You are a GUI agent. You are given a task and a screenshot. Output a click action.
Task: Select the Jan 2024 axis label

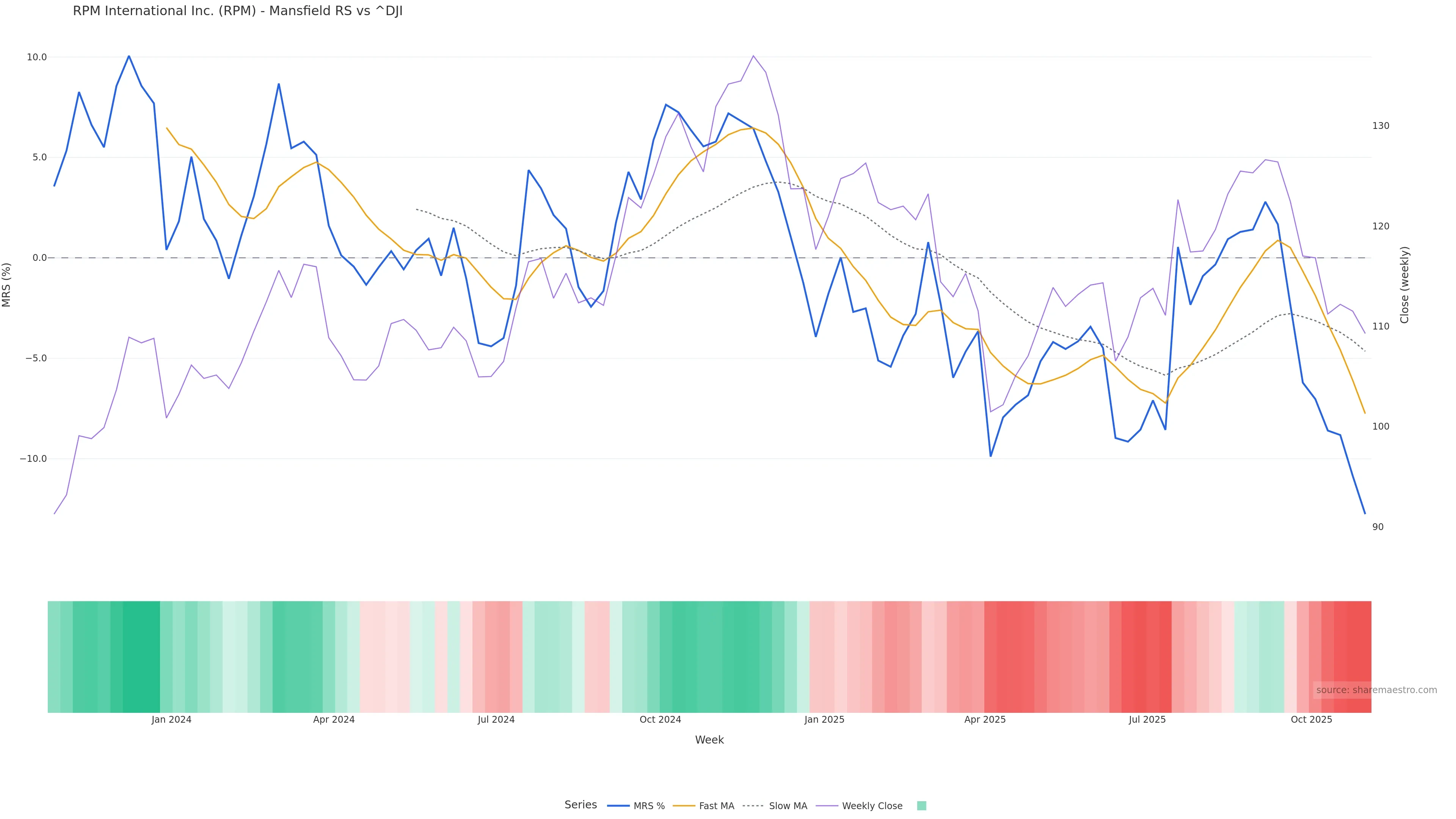click(171, 720)
